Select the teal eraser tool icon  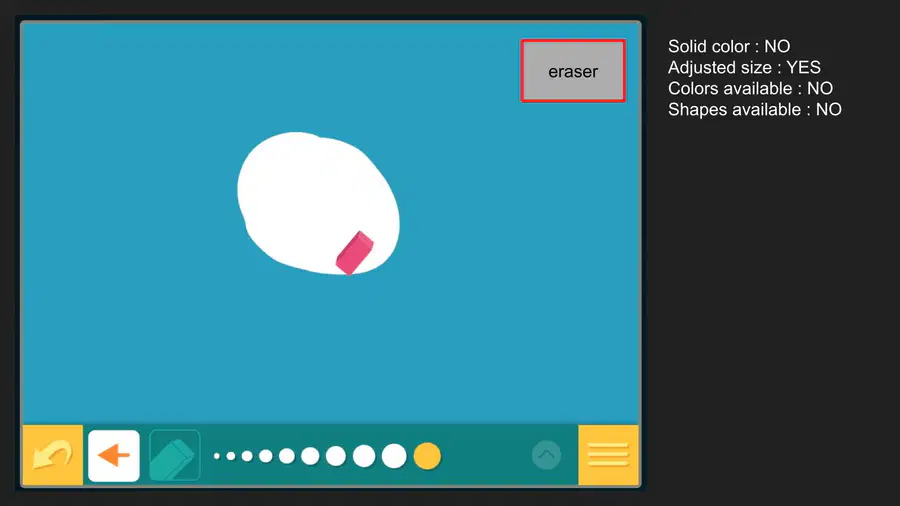tap(174, 456)
